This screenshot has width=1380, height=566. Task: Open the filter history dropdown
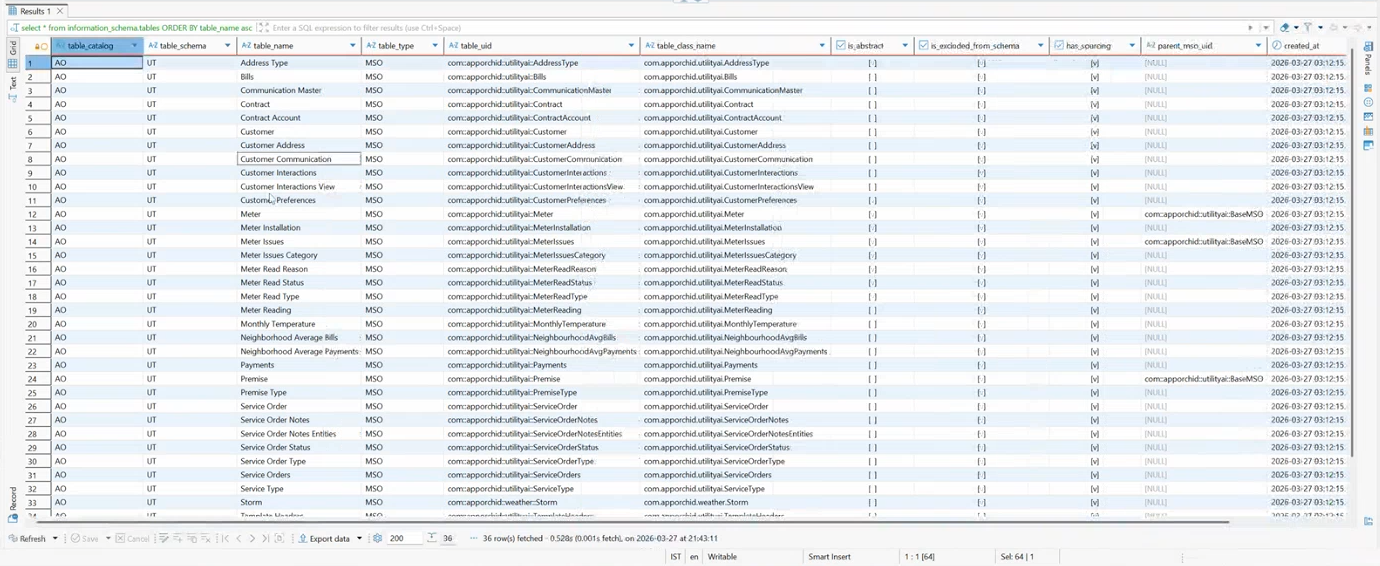coord(1266,28)
